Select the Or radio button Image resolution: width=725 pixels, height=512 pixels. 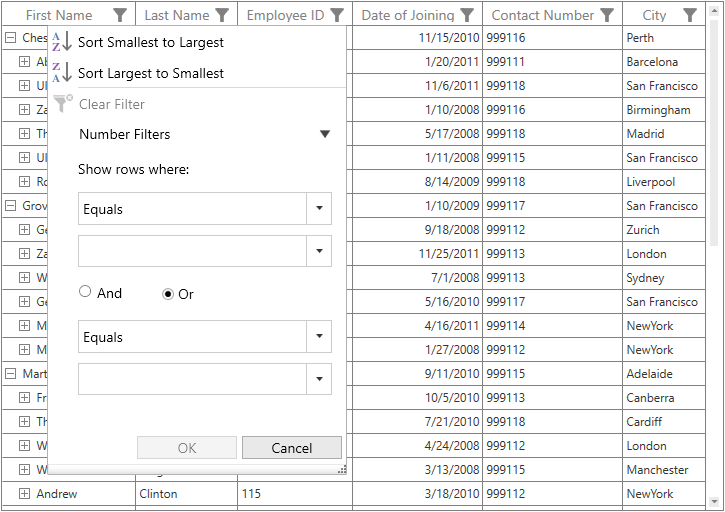[x=168, y=294]
